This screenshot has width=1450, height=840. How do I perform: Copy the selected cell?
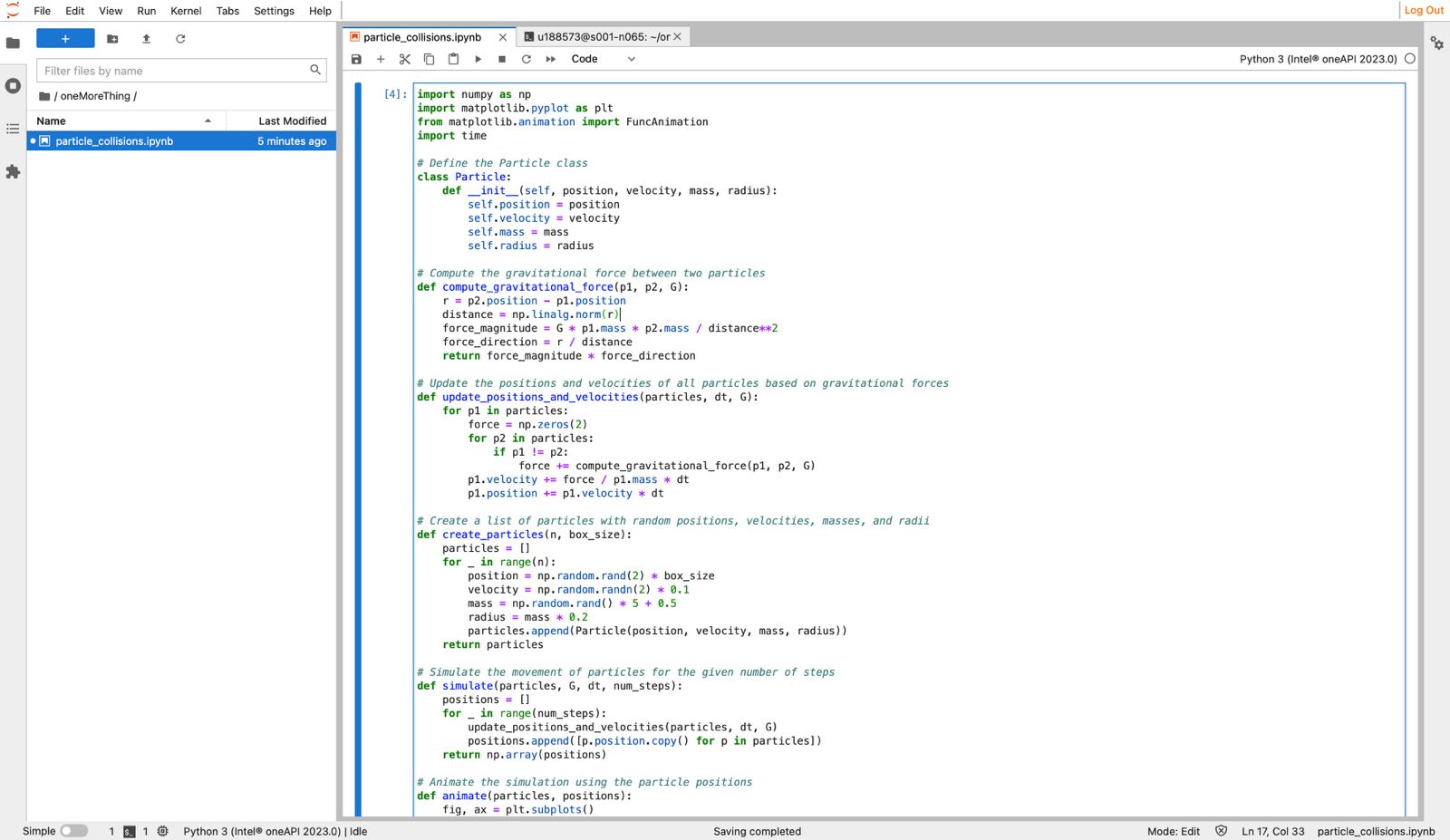pyautogui.click(x=429, y=59)
